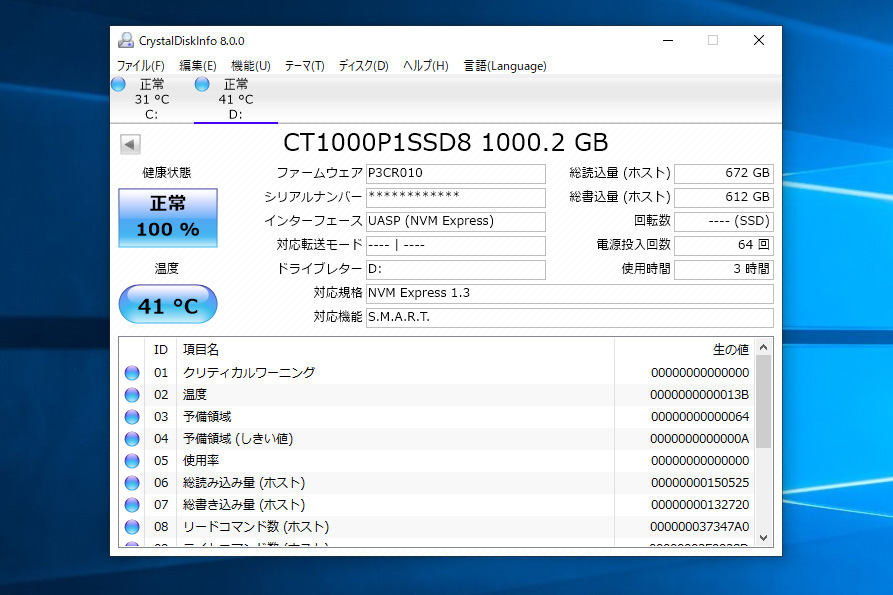The width and height of the screenshot is (893, 595).
Task: Click total host reads value 672 GB
Action: tap(724, 173)
